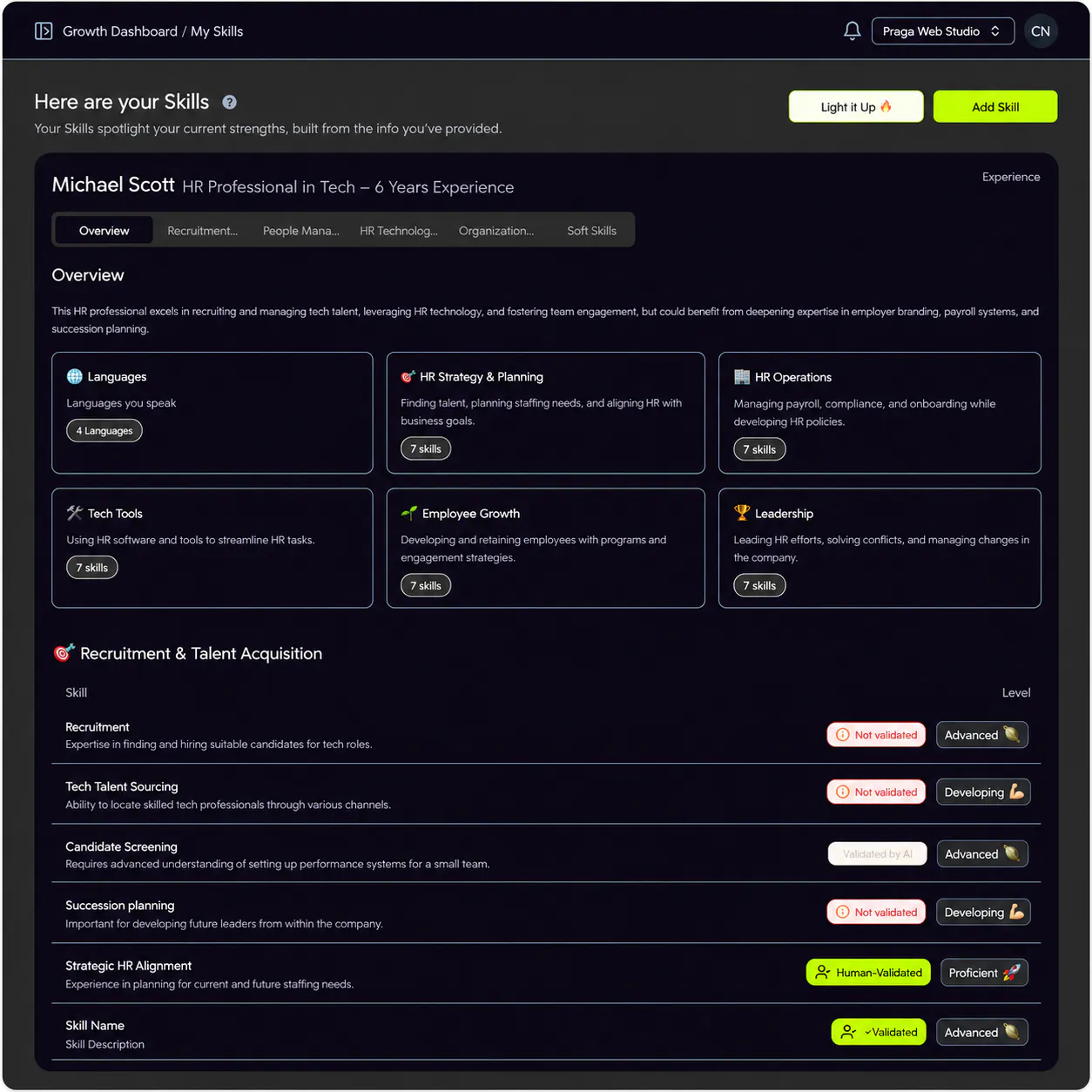Switch to the Organization... tab
Viewport: 1092px width, 1092px height.
coord(496,230)
